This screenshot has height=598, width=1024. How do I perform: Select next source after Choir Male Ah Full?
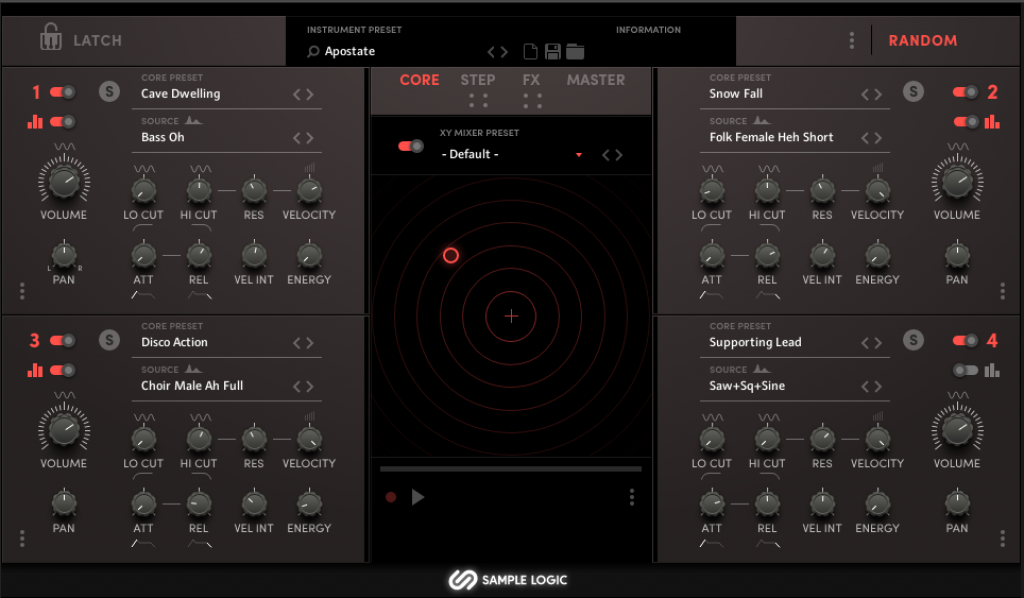click(x=310, y=386)
